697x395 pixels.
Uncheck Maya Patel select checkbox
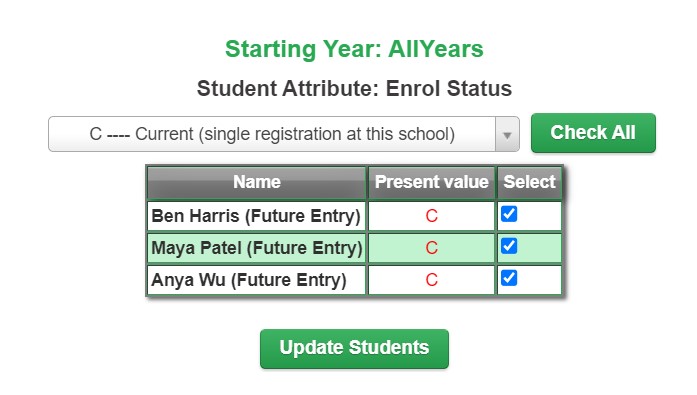pos(509,246)
